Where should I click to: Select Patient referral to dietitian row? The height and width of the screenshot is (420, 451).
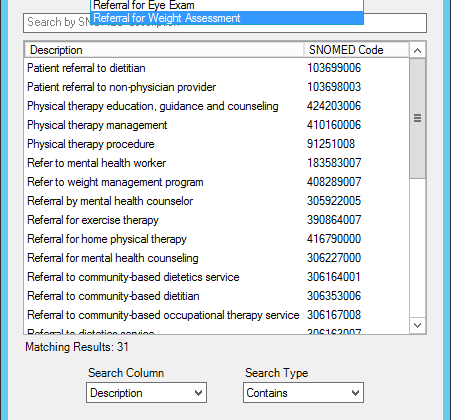(x=217, y=68)
